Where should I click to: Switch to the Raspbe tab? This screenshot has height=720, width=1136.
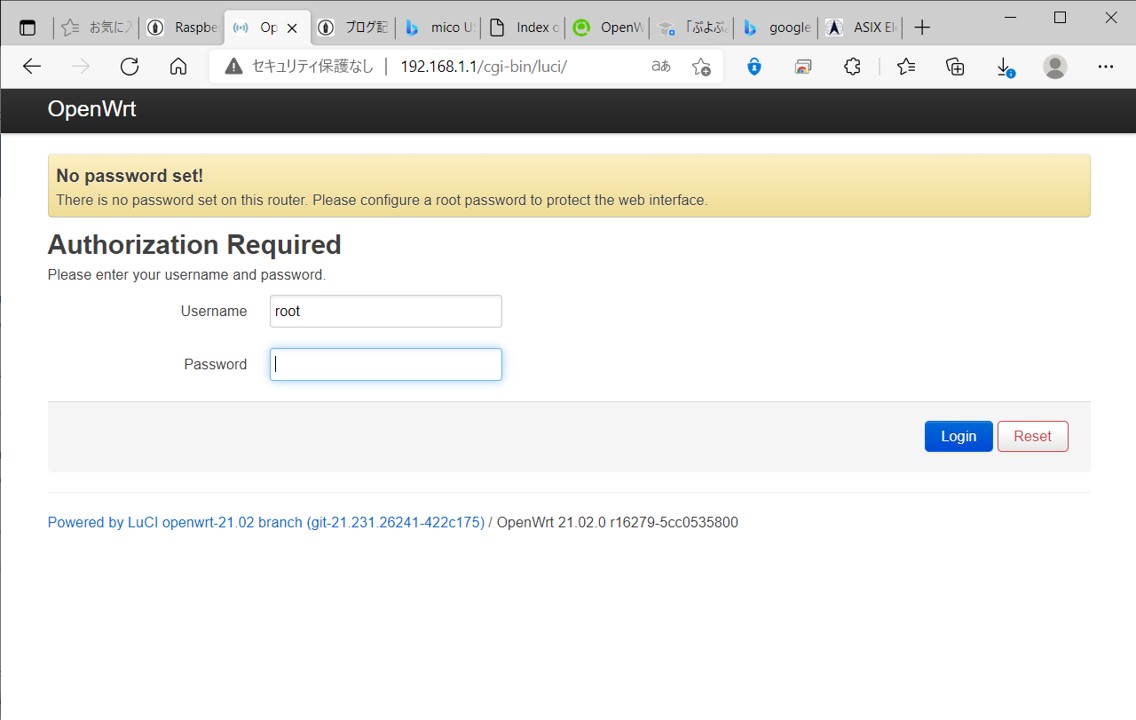(x=182, y=28)
